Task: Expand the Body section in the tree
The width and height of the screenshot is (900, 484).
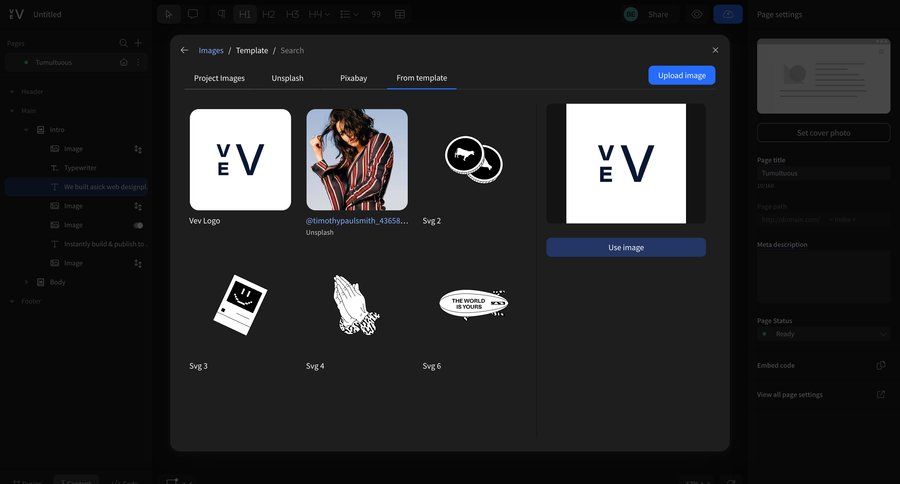Action: [x=27, y=282]
